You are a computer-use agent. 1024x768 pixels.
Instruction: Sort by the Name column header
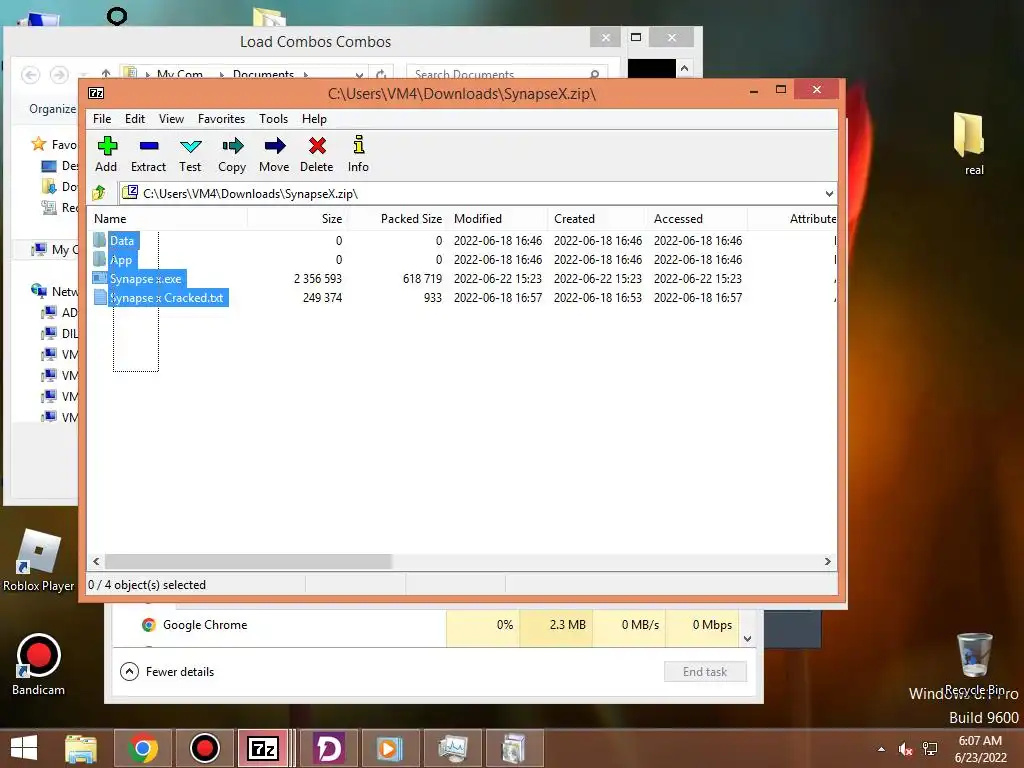click(x=168, y=219)
